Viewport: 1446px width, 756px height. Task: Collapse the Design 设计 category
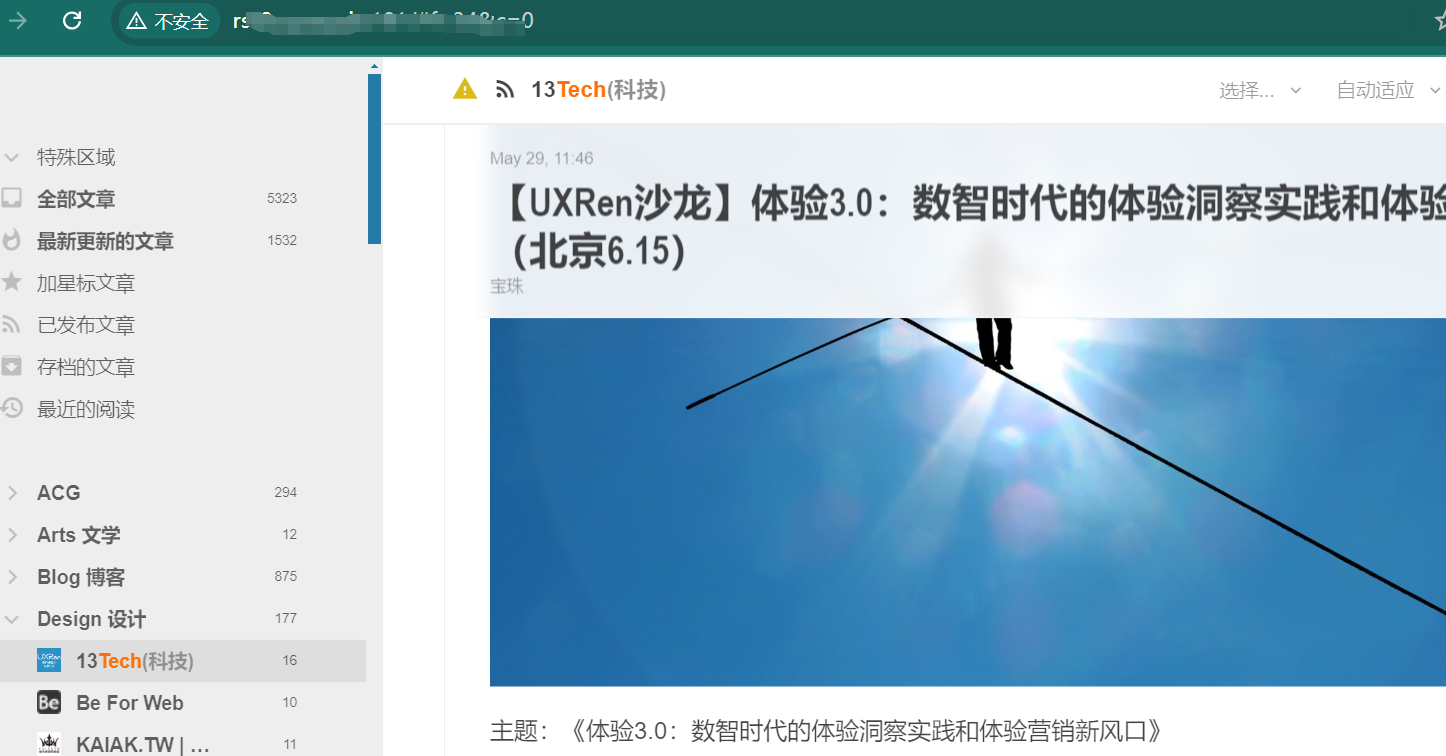pyautogui.click(x=12, y=619)
